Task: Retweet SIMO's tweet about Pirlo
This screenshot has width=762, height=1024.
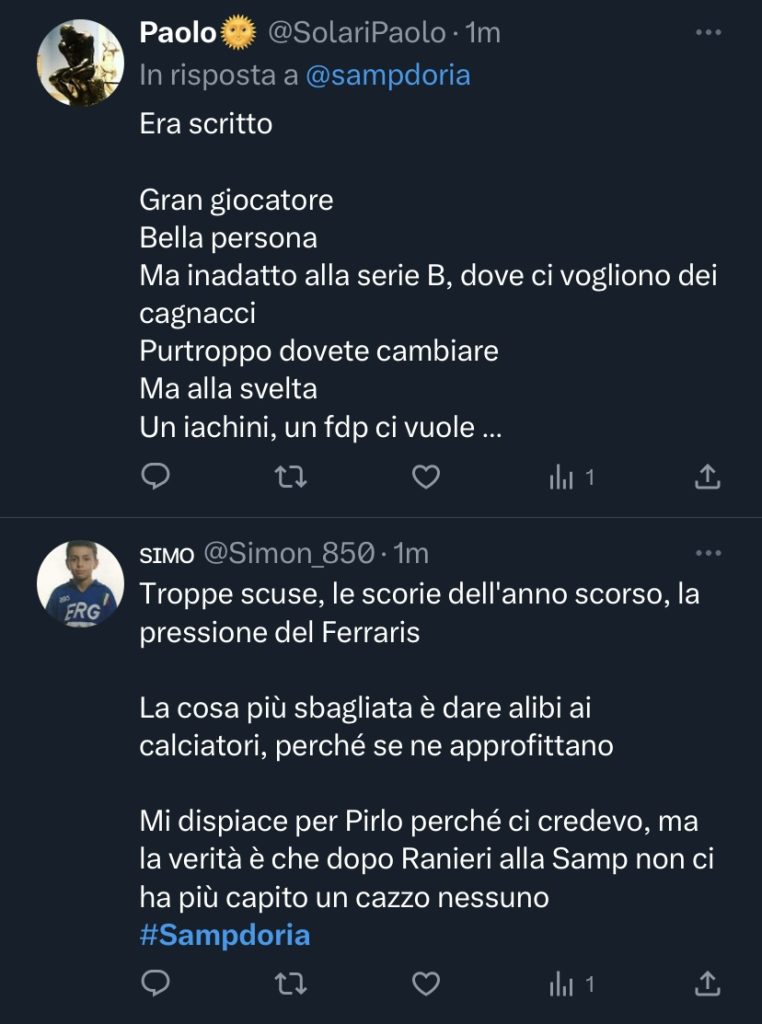Action: [x=290, y=985]
